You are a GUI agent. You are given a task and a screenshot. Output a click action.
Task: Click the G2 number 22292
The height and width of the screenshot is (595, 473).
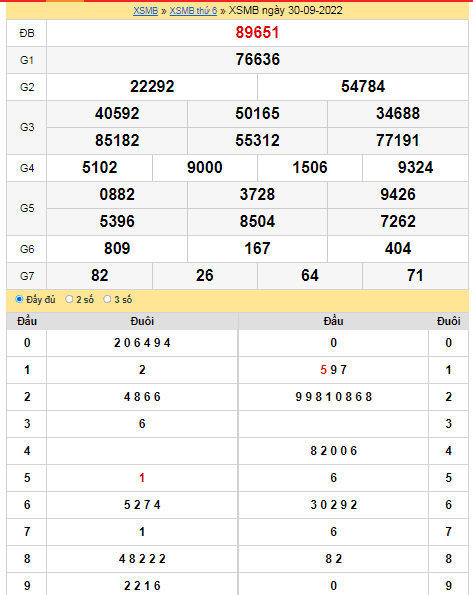point(152,87)
